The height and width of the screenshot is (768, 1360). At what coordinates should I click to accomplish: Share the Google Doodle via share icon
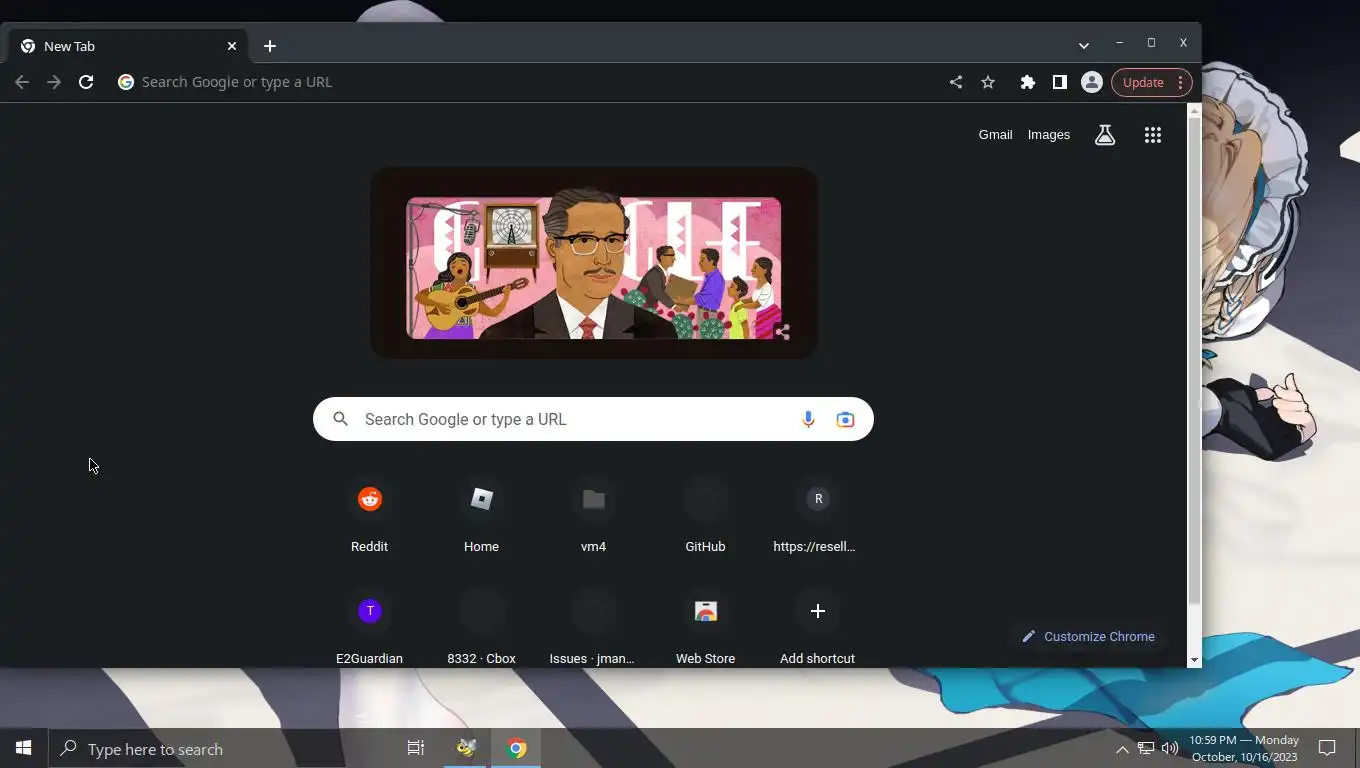pyautogui.click(x=782, y=332)
